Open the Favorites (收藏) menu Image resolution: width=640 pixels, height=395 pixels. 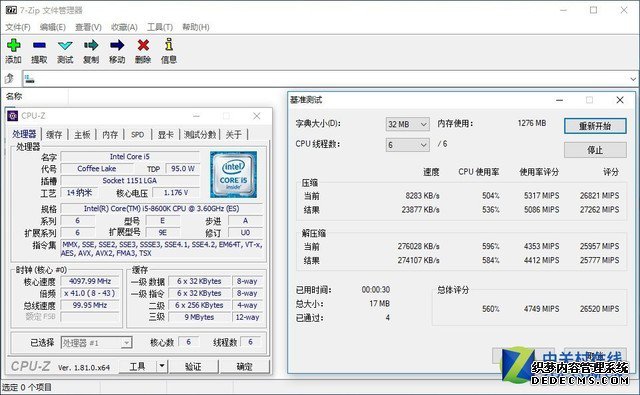click(124, 27)
